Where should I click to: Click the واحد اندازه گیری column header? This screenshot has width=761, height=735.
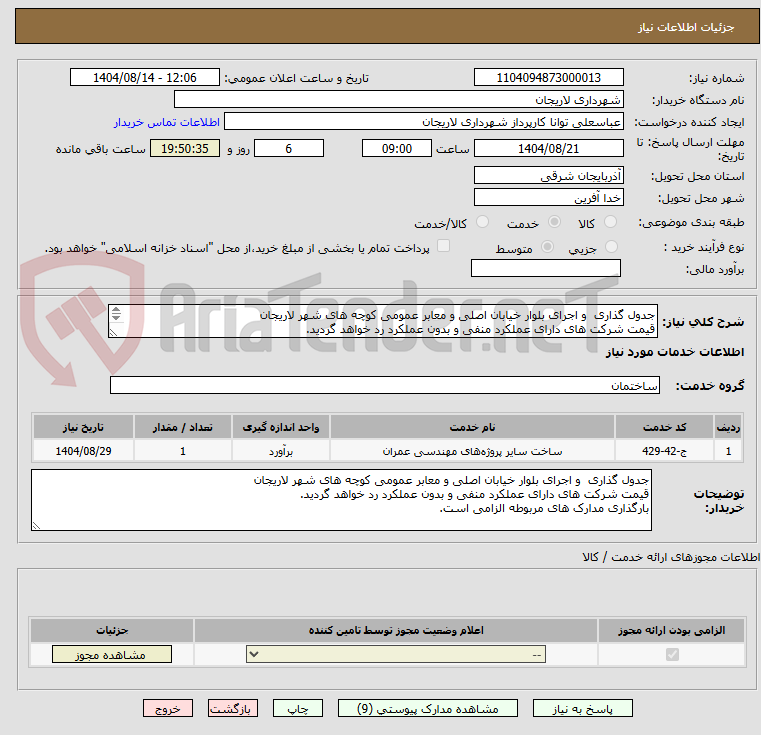click(x=281, y=427)
